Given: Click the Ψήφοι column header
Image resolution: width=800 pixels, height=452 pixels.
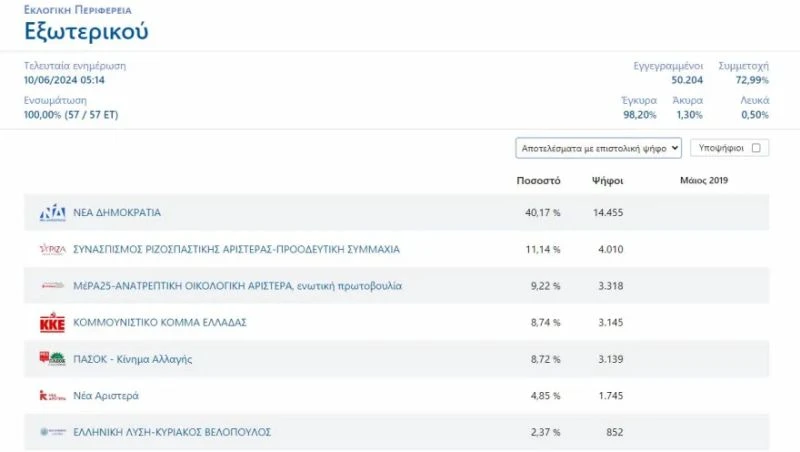Looking at the screenshot, I should (607, 181).
